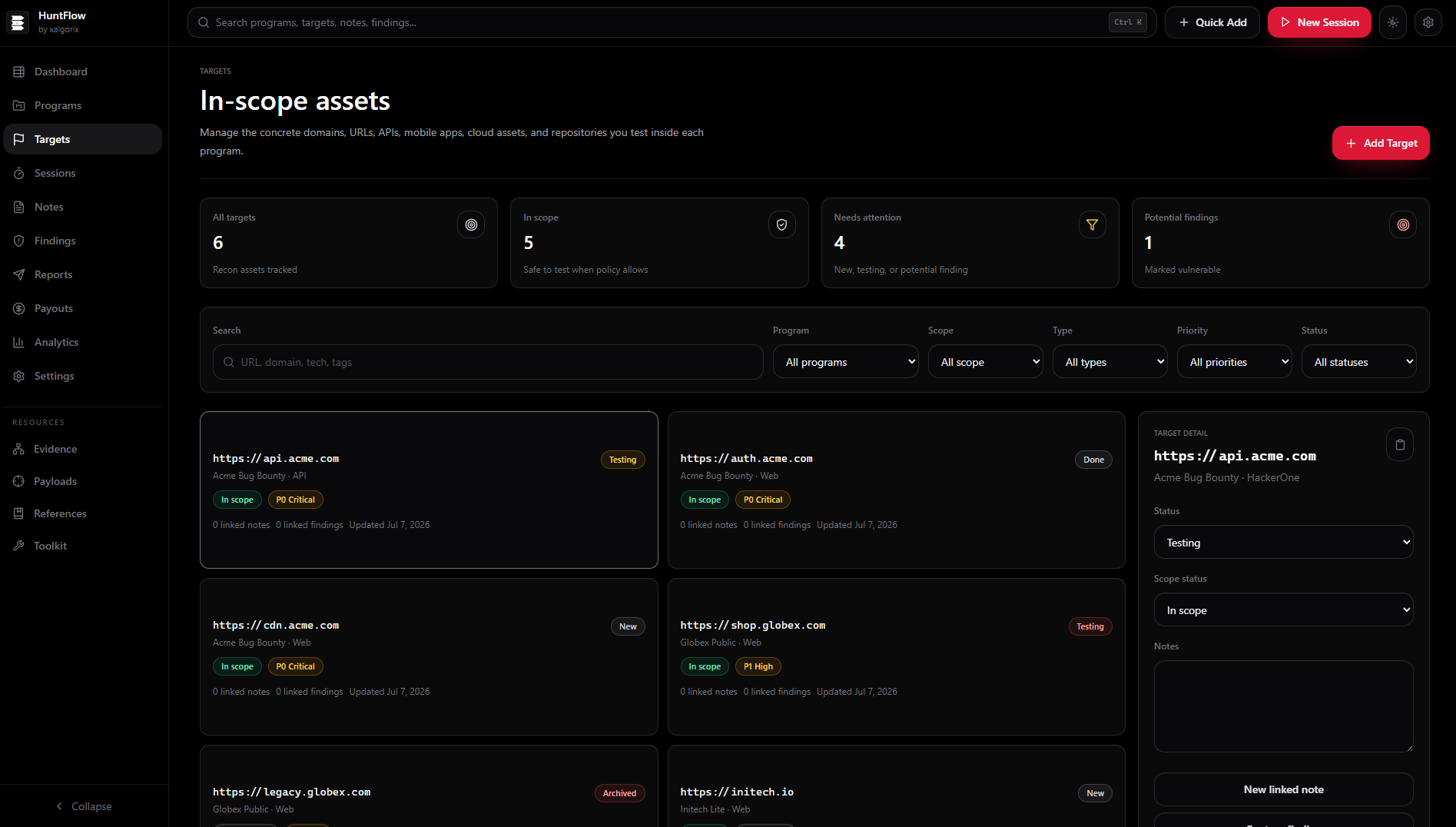Toggle light/dark theme sun icon
This screenshot has width=1456, height=827.
point(1392,22)
